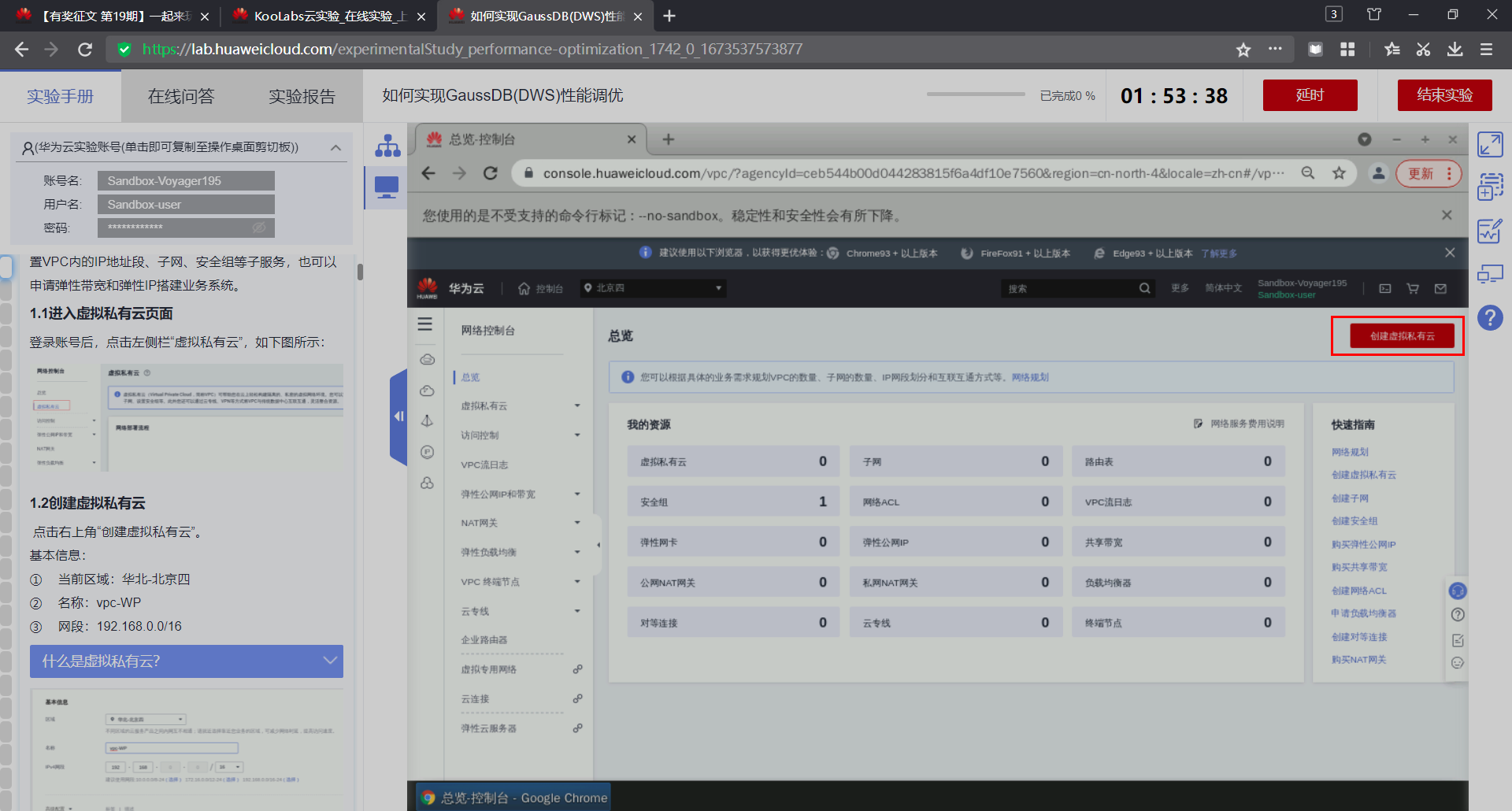
Task: Click the password visibility eye icon
Action: [x=259, y=228]
